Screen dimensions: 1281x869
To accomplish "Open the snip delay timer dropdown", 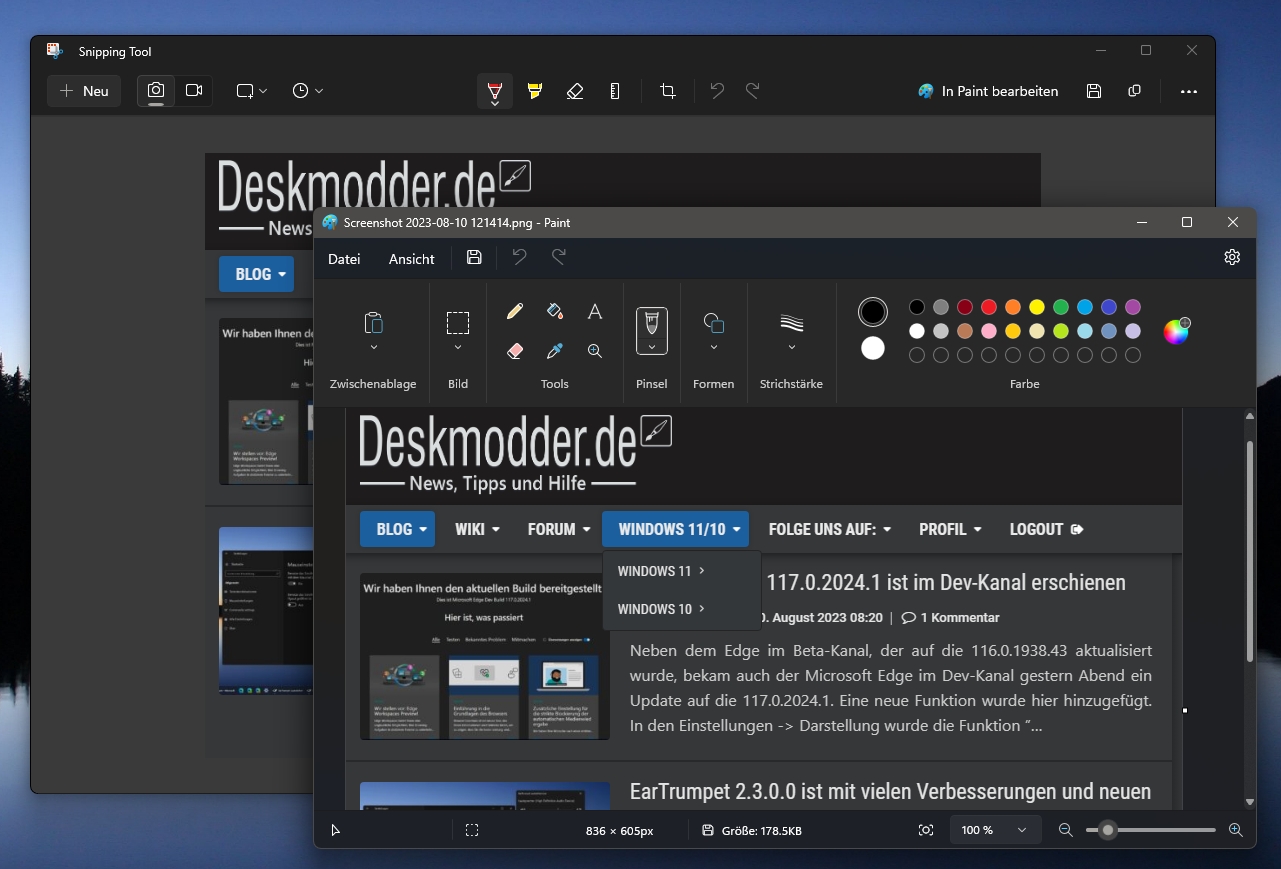I will tap(308, 91).
